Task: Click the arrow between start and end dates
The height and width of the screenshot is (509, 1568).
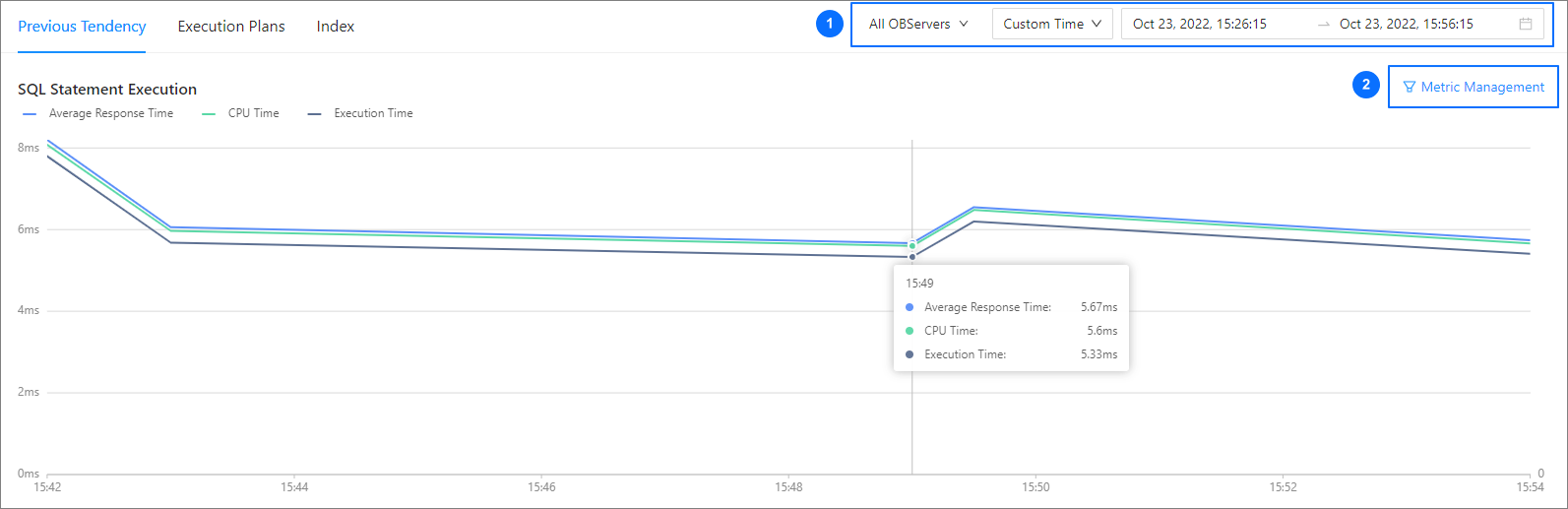Action: pyautogui.click(x=1323, y=25)
